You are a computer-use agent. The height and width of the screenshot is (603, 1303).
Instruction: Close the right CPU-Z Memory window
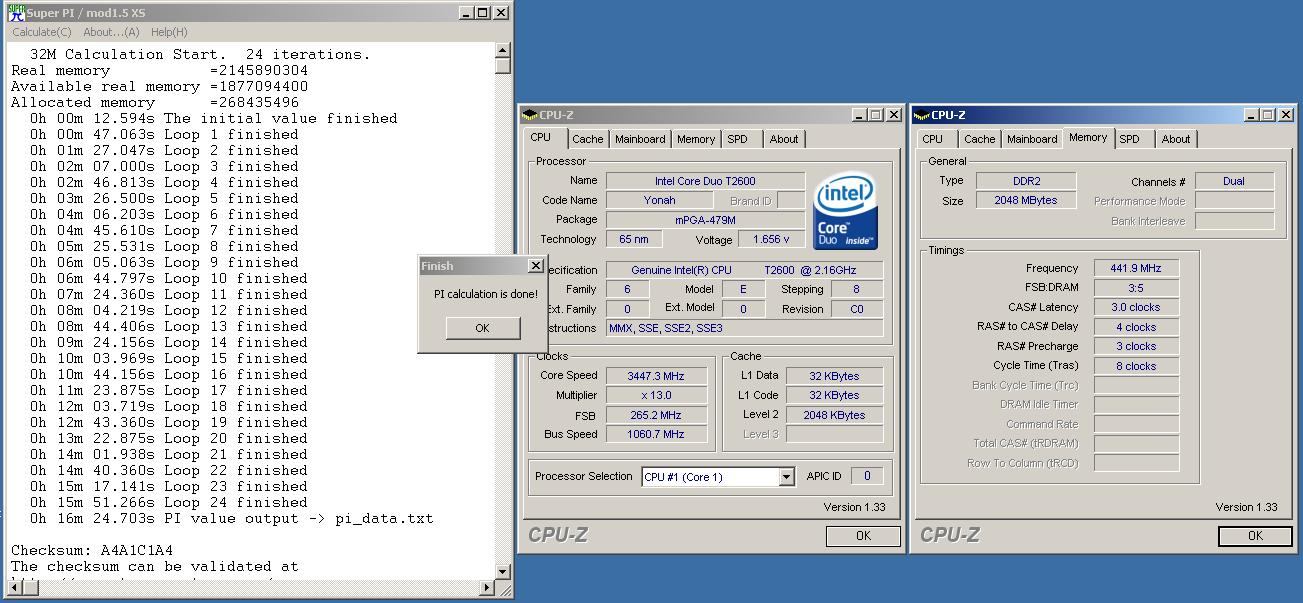1285,115
